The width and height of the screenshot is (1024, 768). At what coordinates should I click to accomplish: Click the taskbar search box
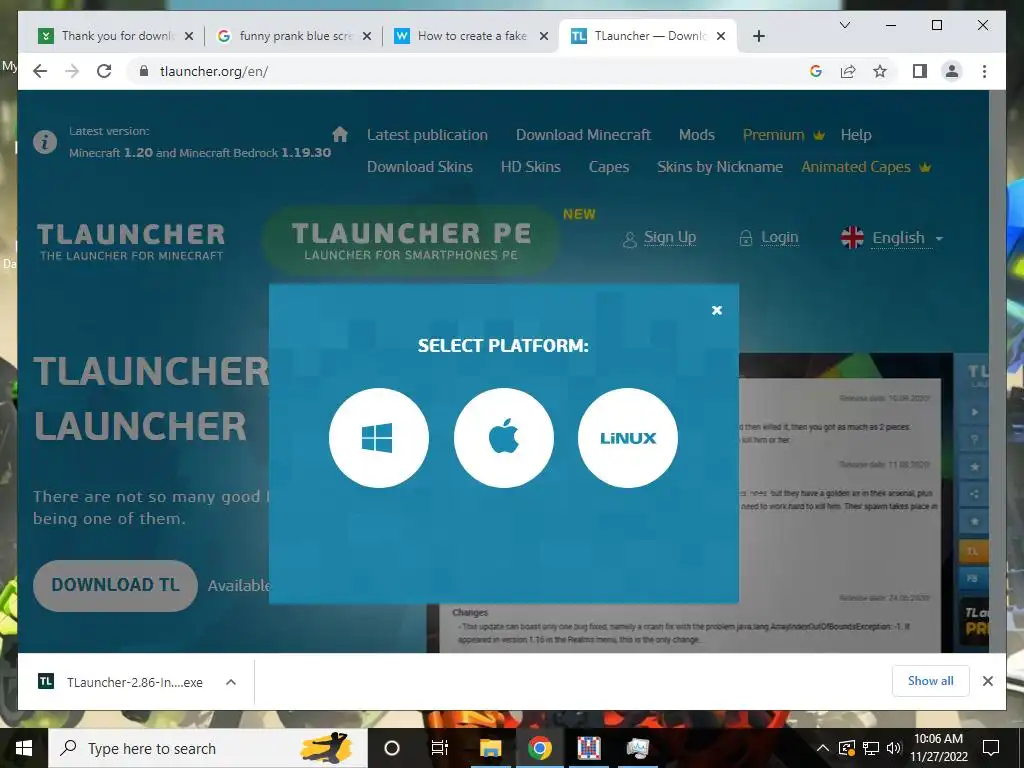click(208, 748)
